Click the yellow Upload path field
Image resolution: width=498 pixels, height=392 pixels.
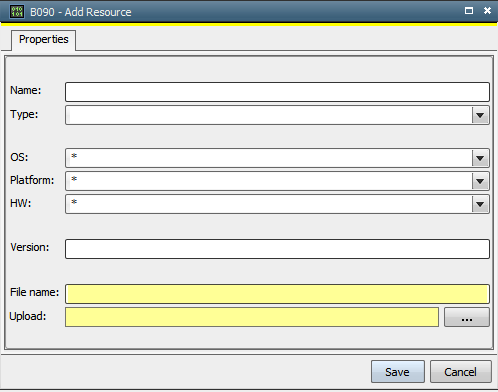pos(252,317)
